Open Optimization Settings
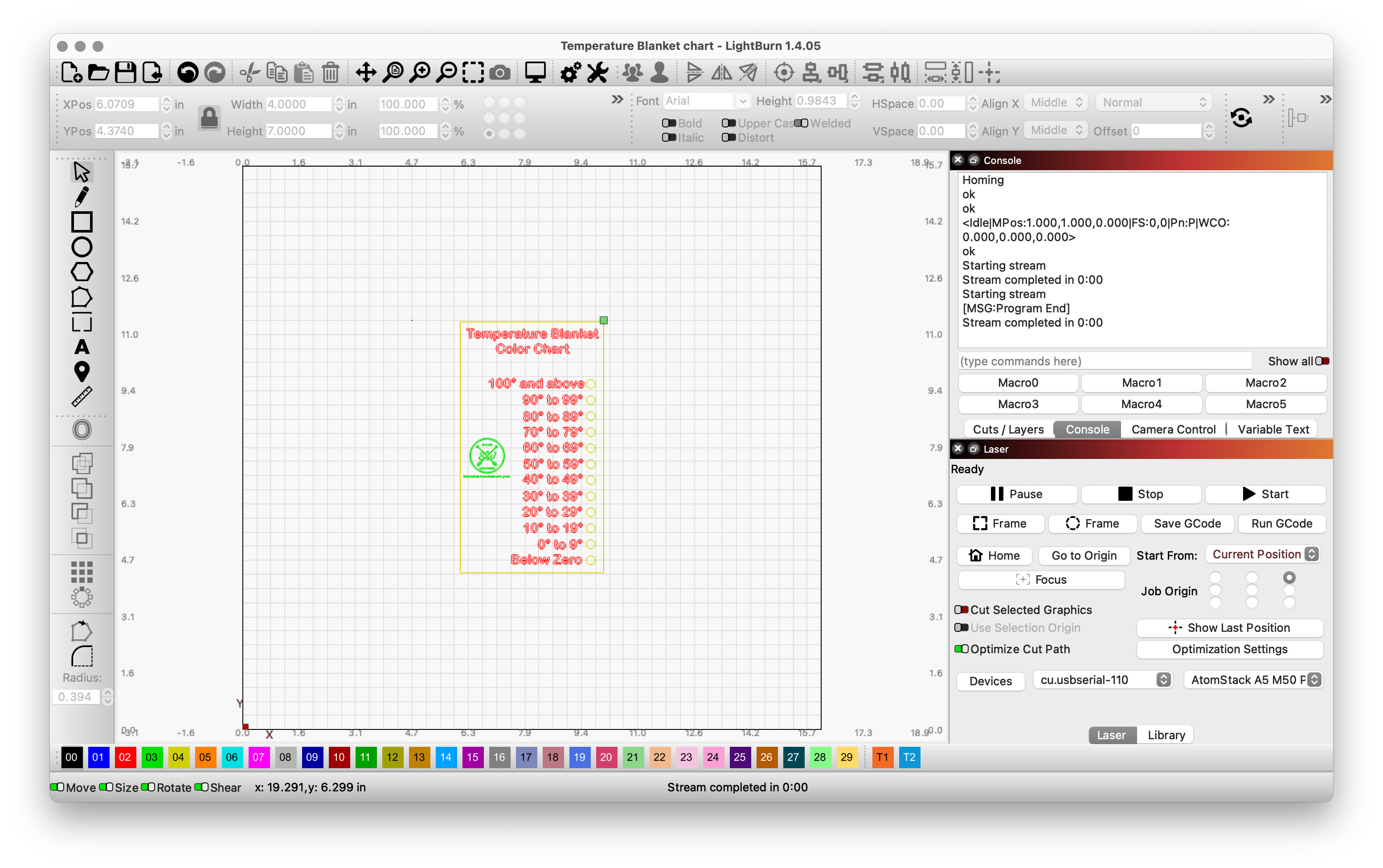1383x868 pixels. (1229, 649)
